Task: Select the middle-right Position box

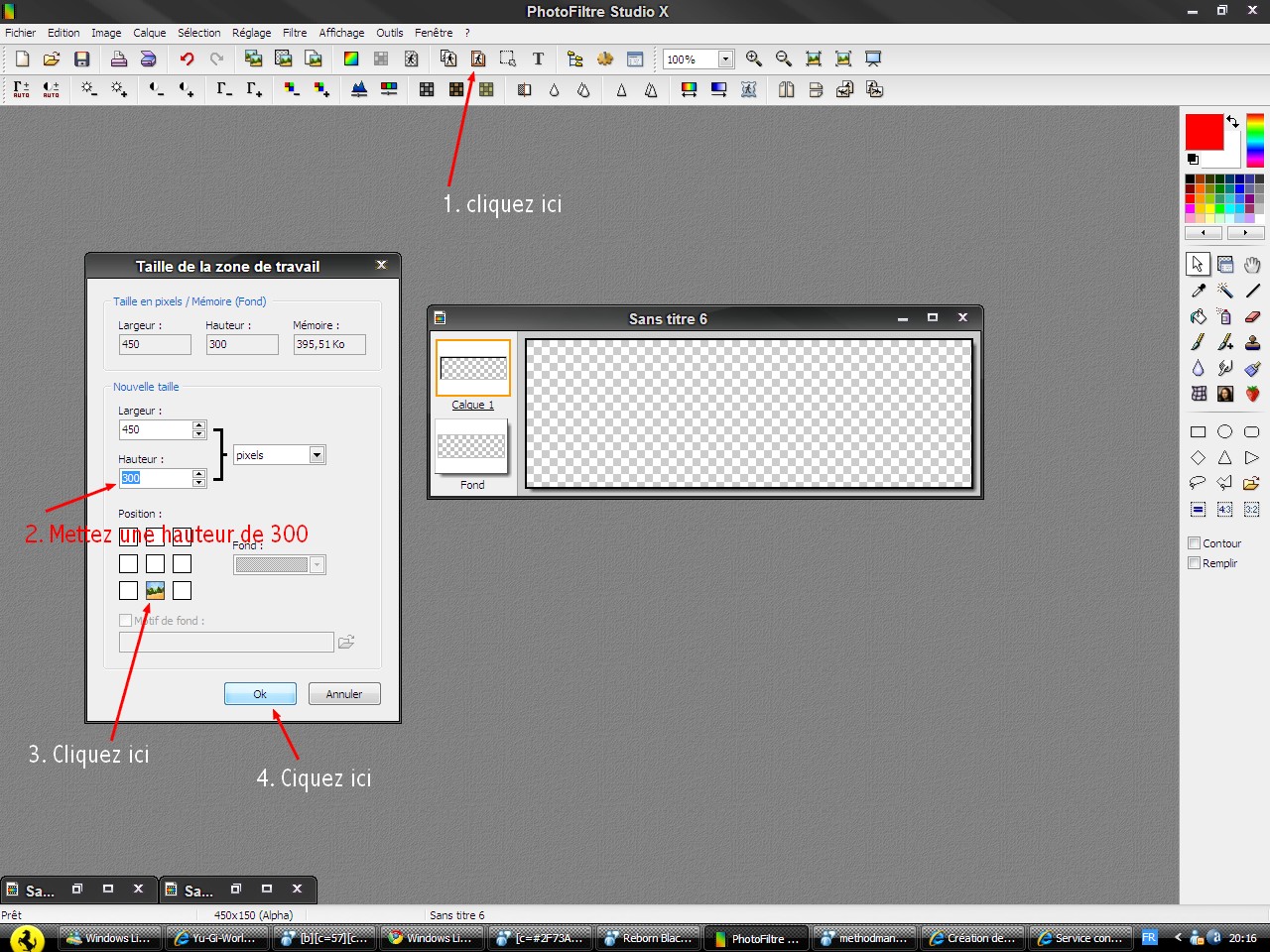Action: (182, 563)
